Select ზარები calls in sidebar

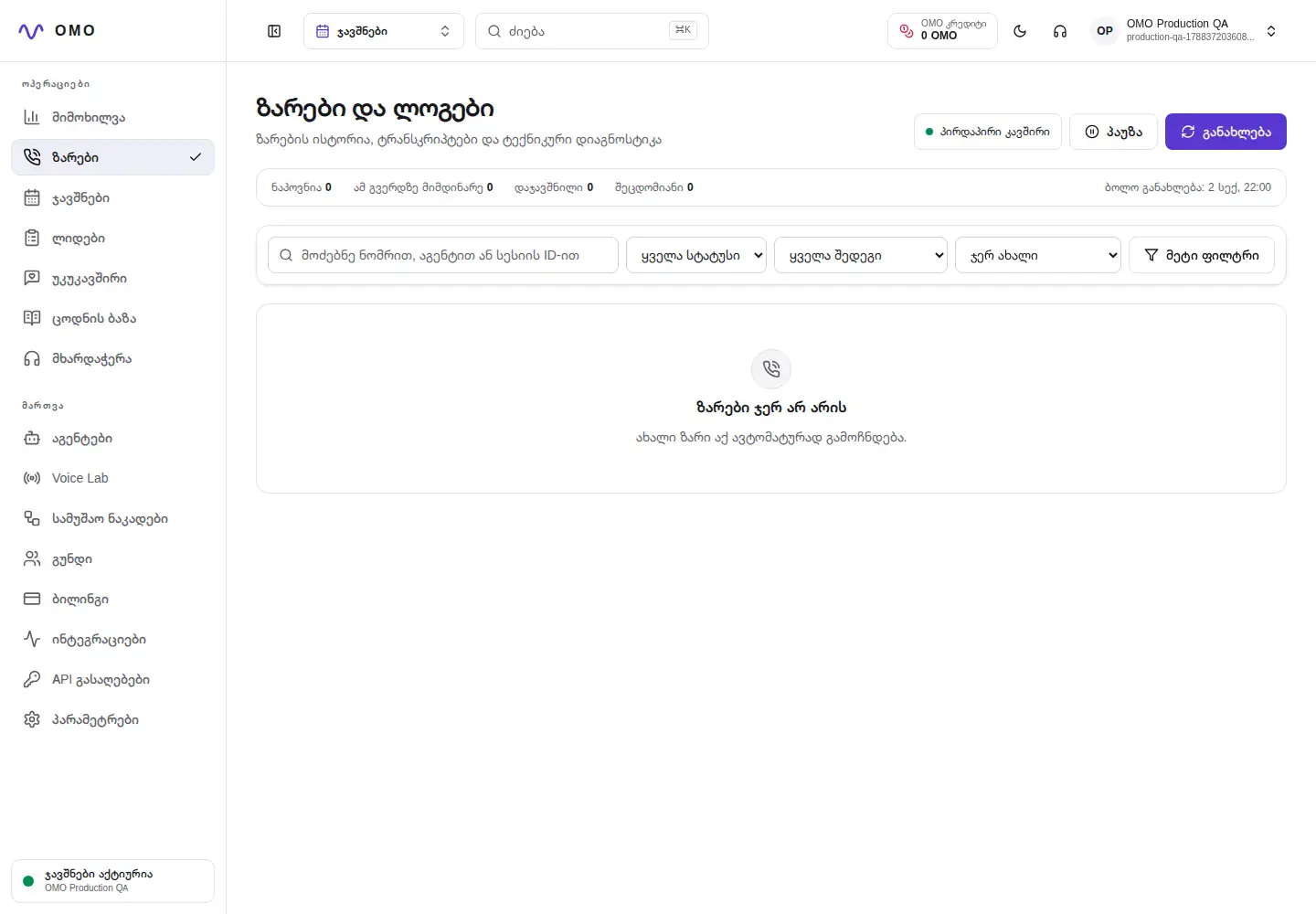113,157
